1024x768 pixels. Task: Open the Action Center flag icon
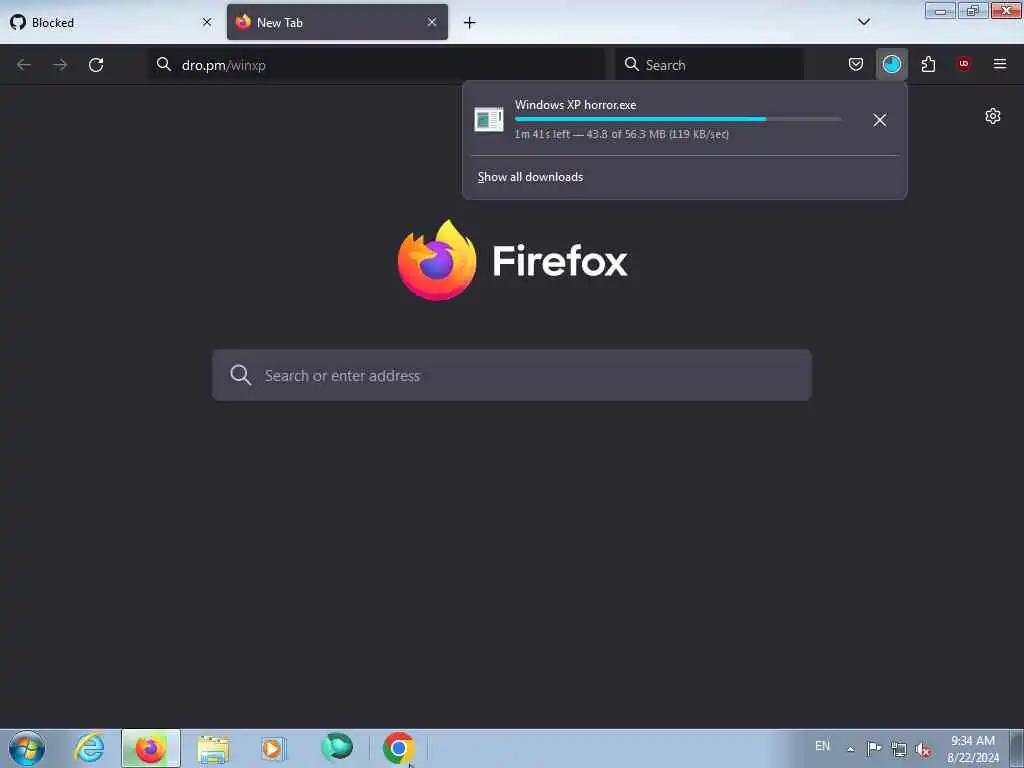tap(874, 748)
